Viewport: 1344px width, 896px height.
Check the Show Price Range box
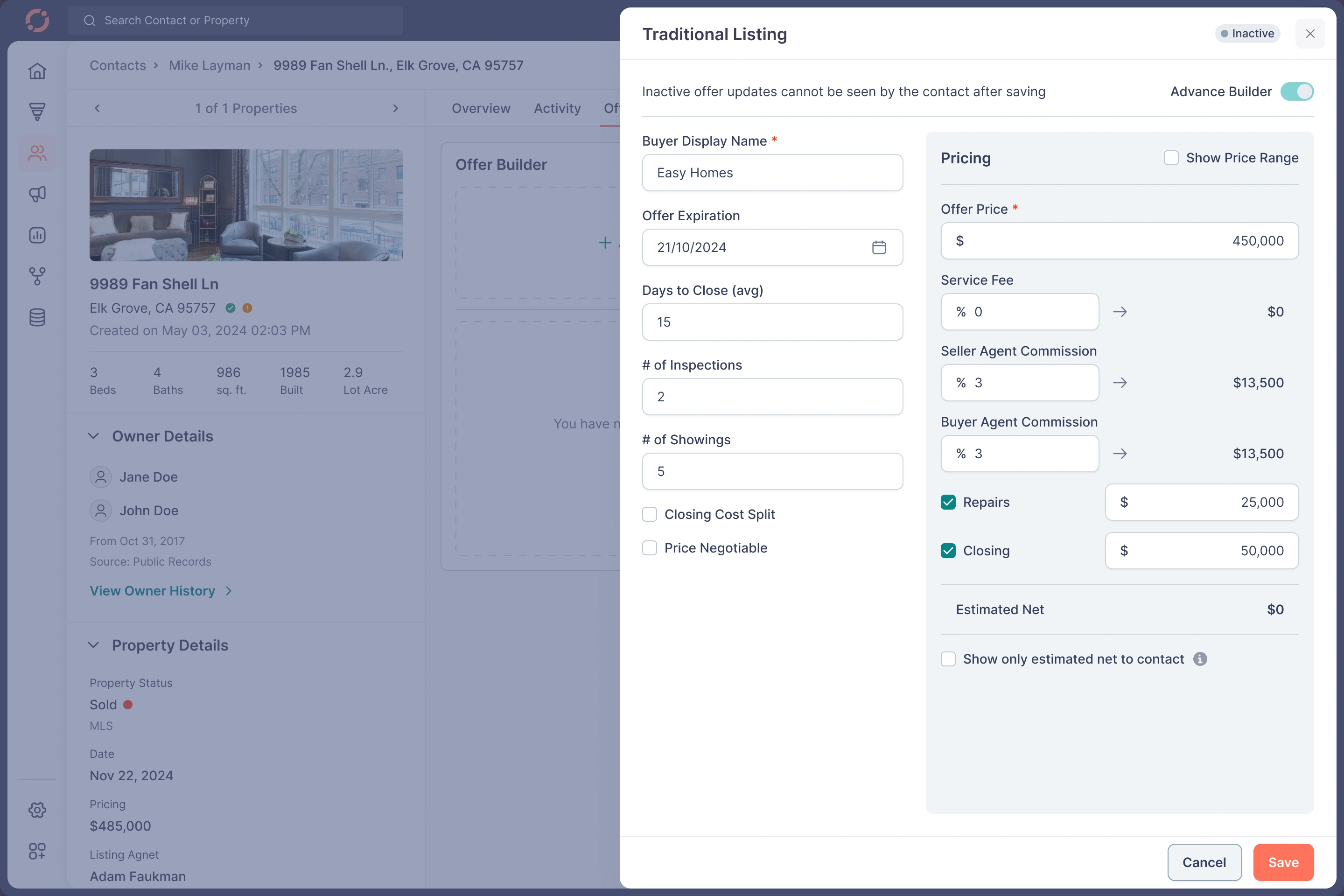click(1171, 158)
